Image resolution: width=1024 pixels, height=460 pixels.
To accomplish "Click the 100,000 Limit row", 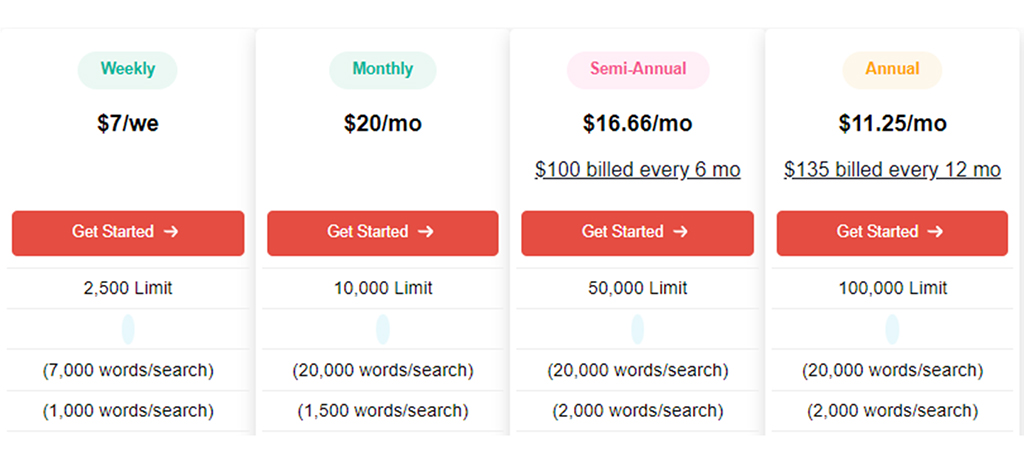I will click(x=892, y=288).
